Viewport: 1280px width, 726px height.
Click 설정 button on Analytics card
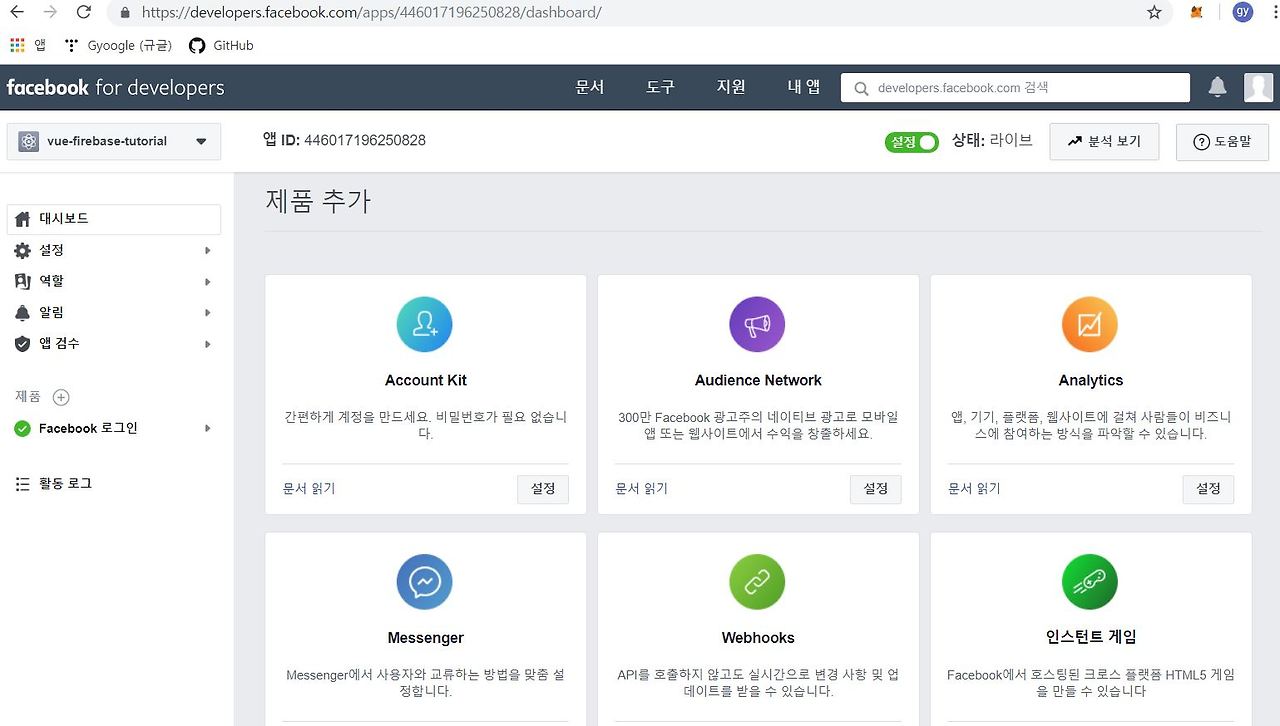coord(1208,489)
